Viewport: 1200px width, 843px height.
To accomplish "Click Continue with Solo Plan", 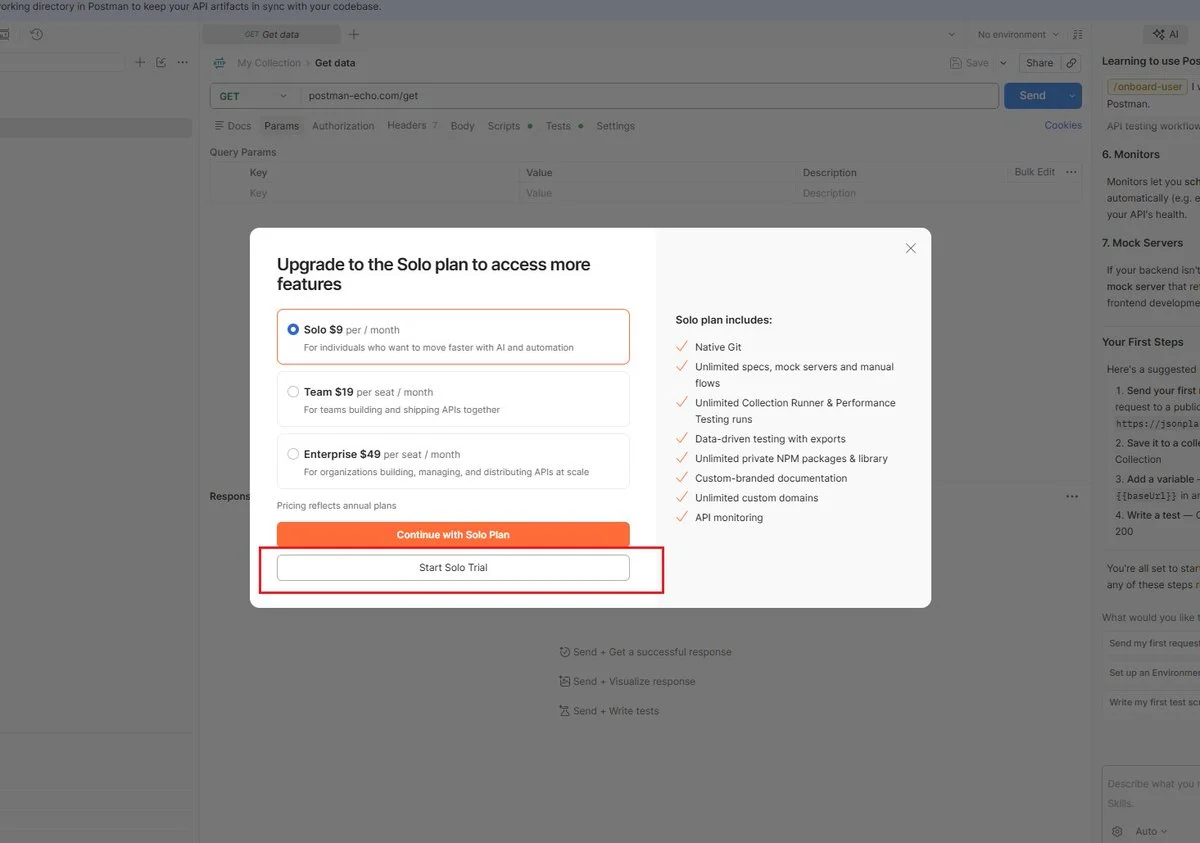I will 453,535.
